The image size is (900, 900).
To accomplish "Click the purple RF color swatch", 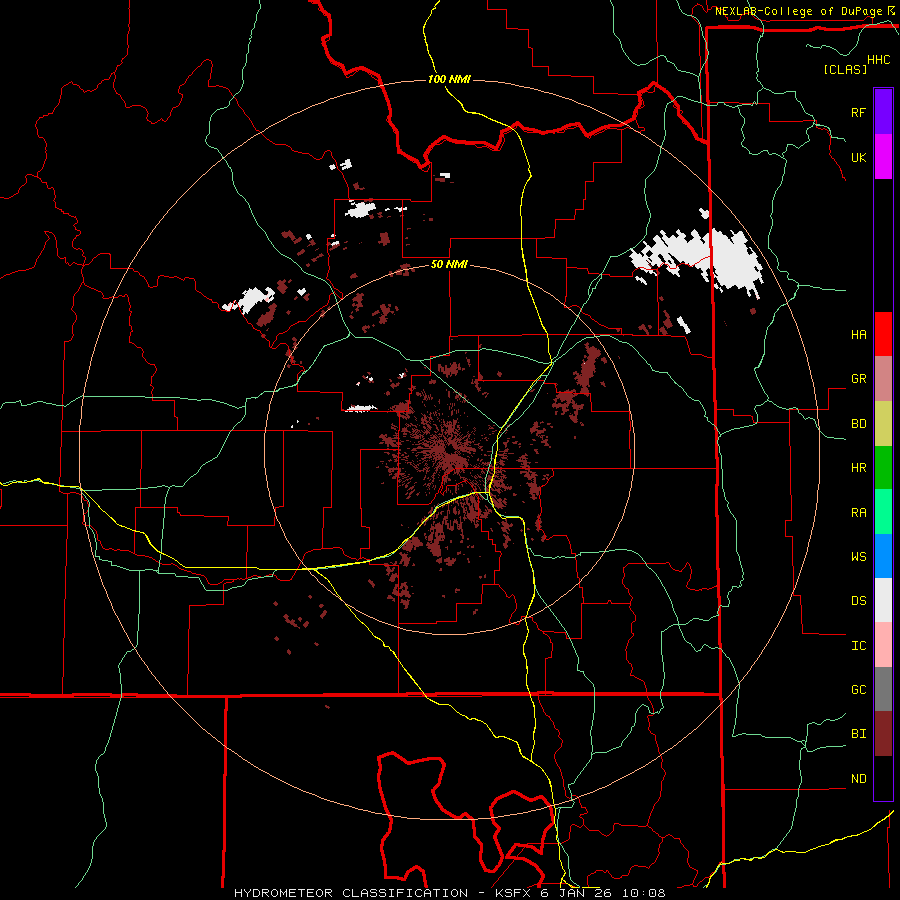I will (x=883, y=112).
